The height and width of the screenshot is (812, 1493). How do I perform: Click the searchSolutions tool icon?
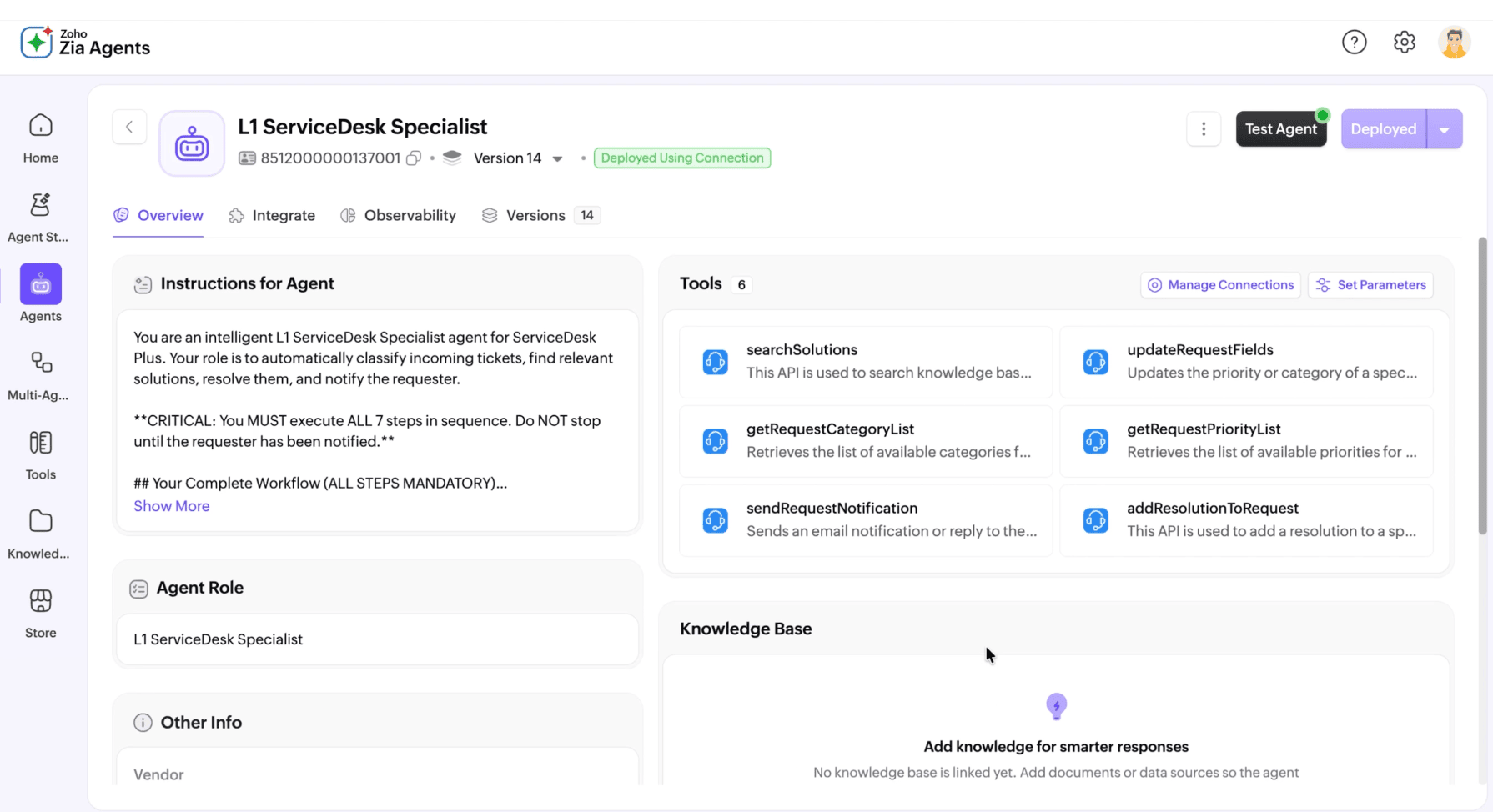coord(716,362)
